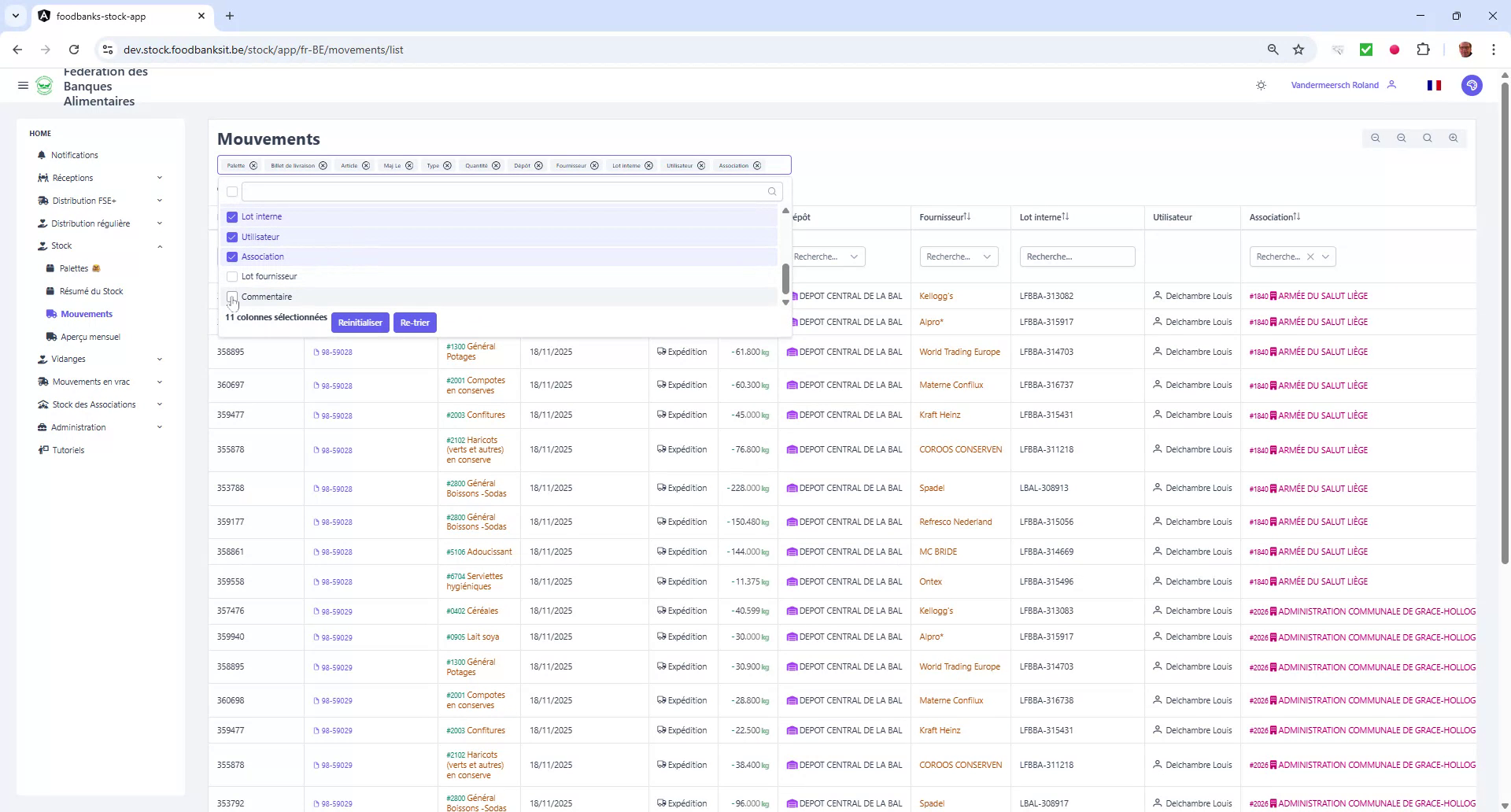Screen dimensions: 1511x812
Task: Open the hamburger menu icon beside the logo
Action: tap(23, 86)
